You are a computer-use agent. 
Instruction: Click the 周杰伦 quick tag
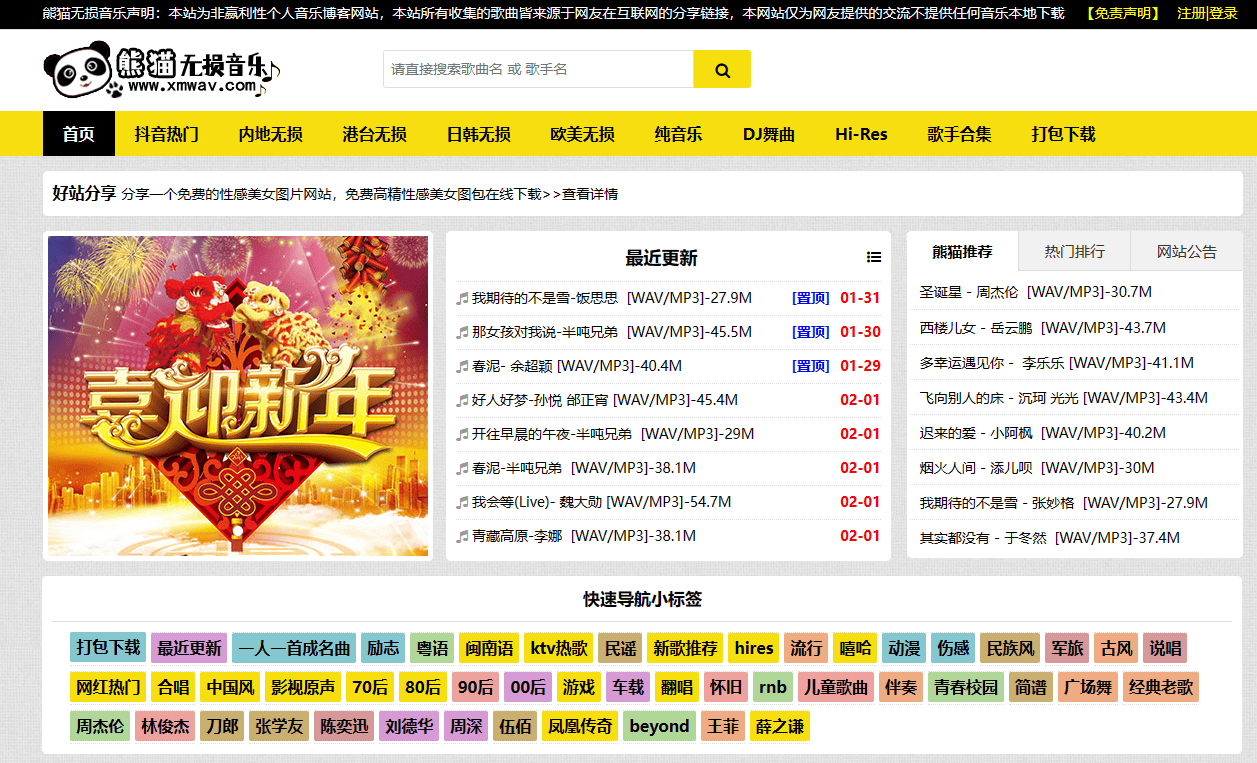pyautogui.click(x=100, y=726)
